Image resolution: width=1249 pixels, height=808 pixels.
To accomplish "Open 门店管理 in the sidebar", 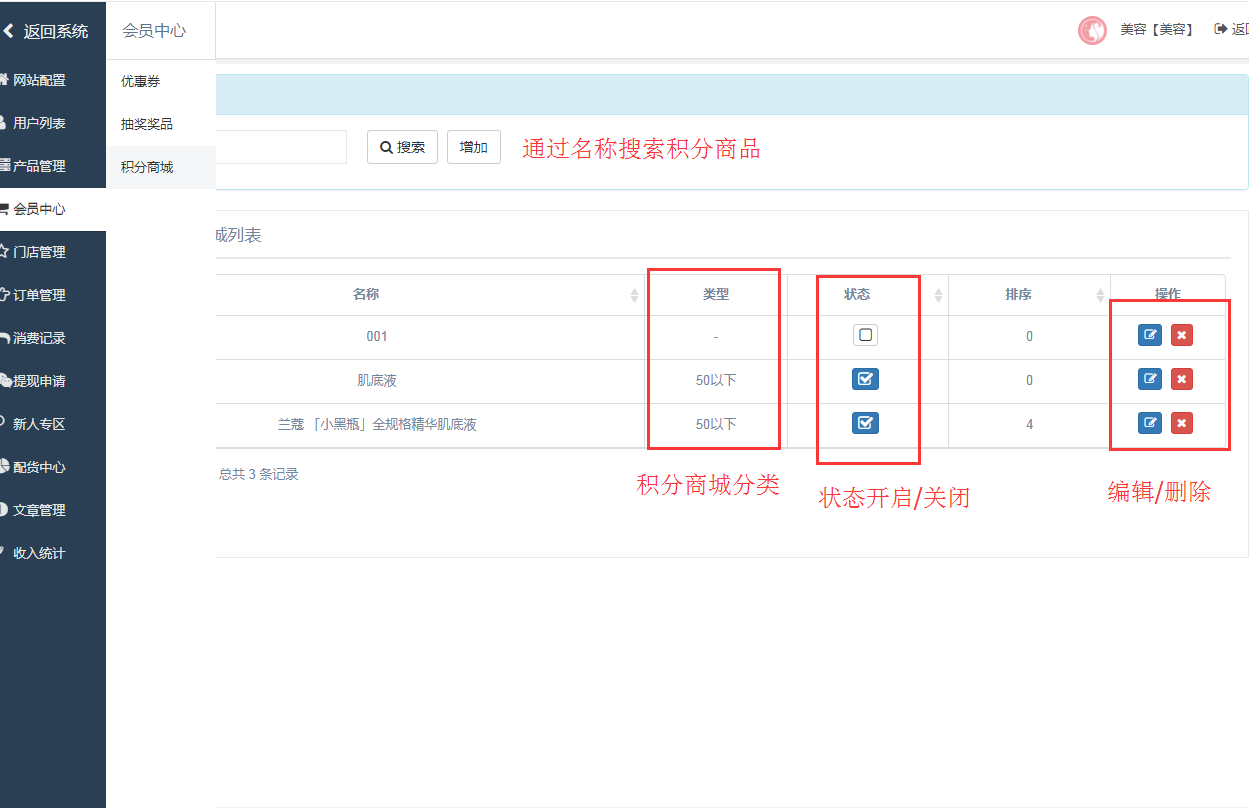I will click(x=39, y=252).
